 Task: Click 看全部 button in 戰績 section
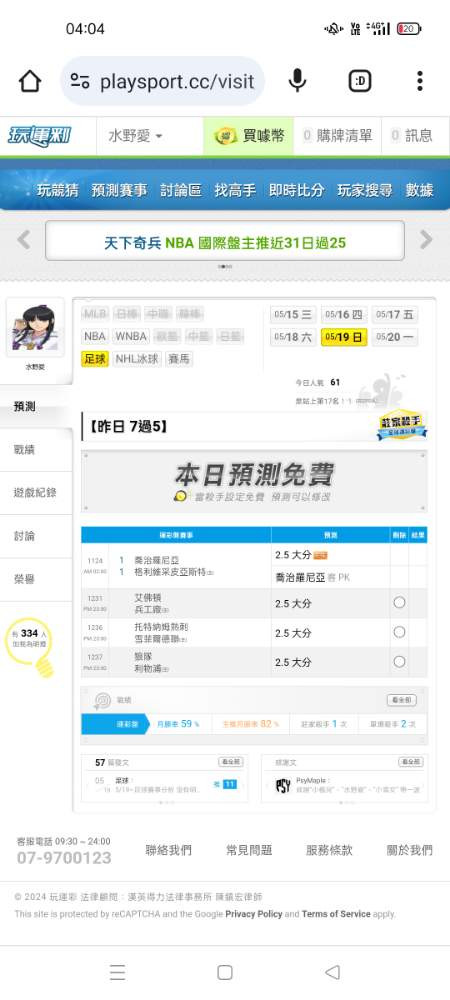pos(402,700)
